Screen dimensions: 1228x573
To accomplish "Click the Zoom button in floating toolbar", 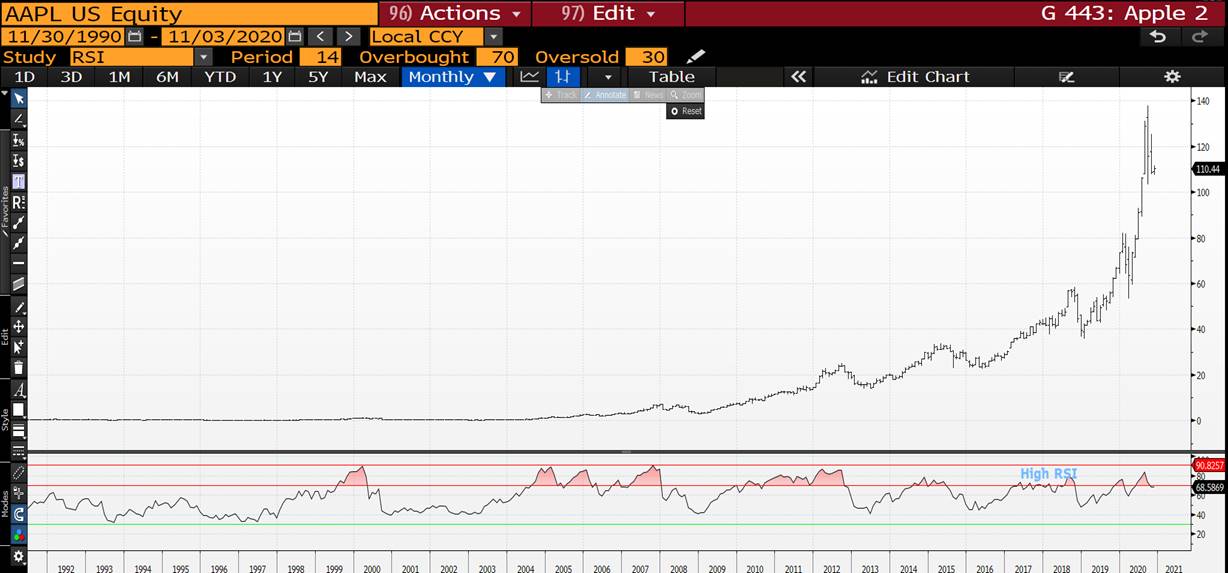I will pyautogui.click(x=687, y=95).
